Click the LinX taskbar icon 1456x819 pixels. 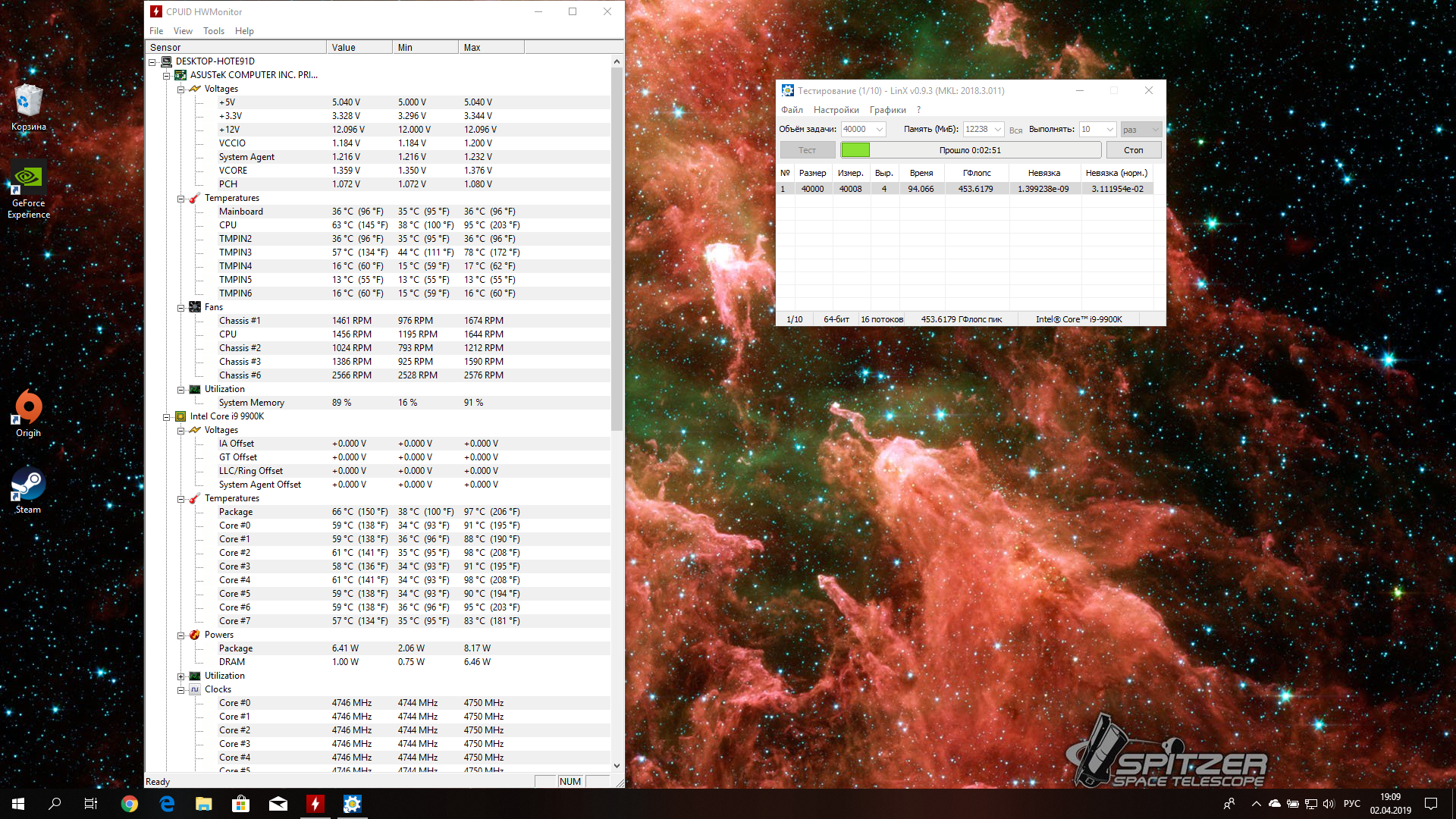pos(352,804)
